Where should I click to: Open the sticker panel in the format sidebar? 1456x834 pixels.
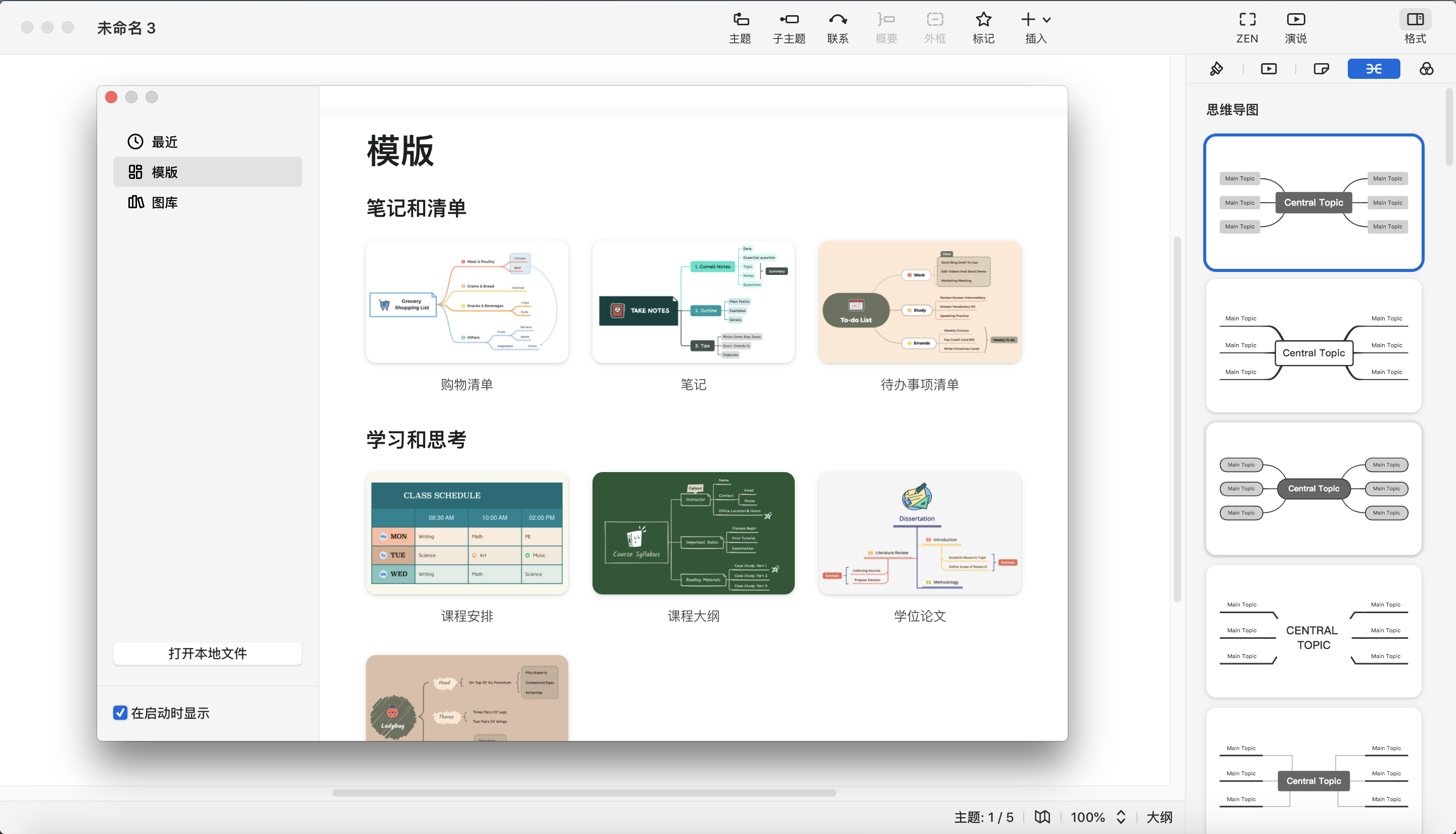click(x=1322, y=68)
